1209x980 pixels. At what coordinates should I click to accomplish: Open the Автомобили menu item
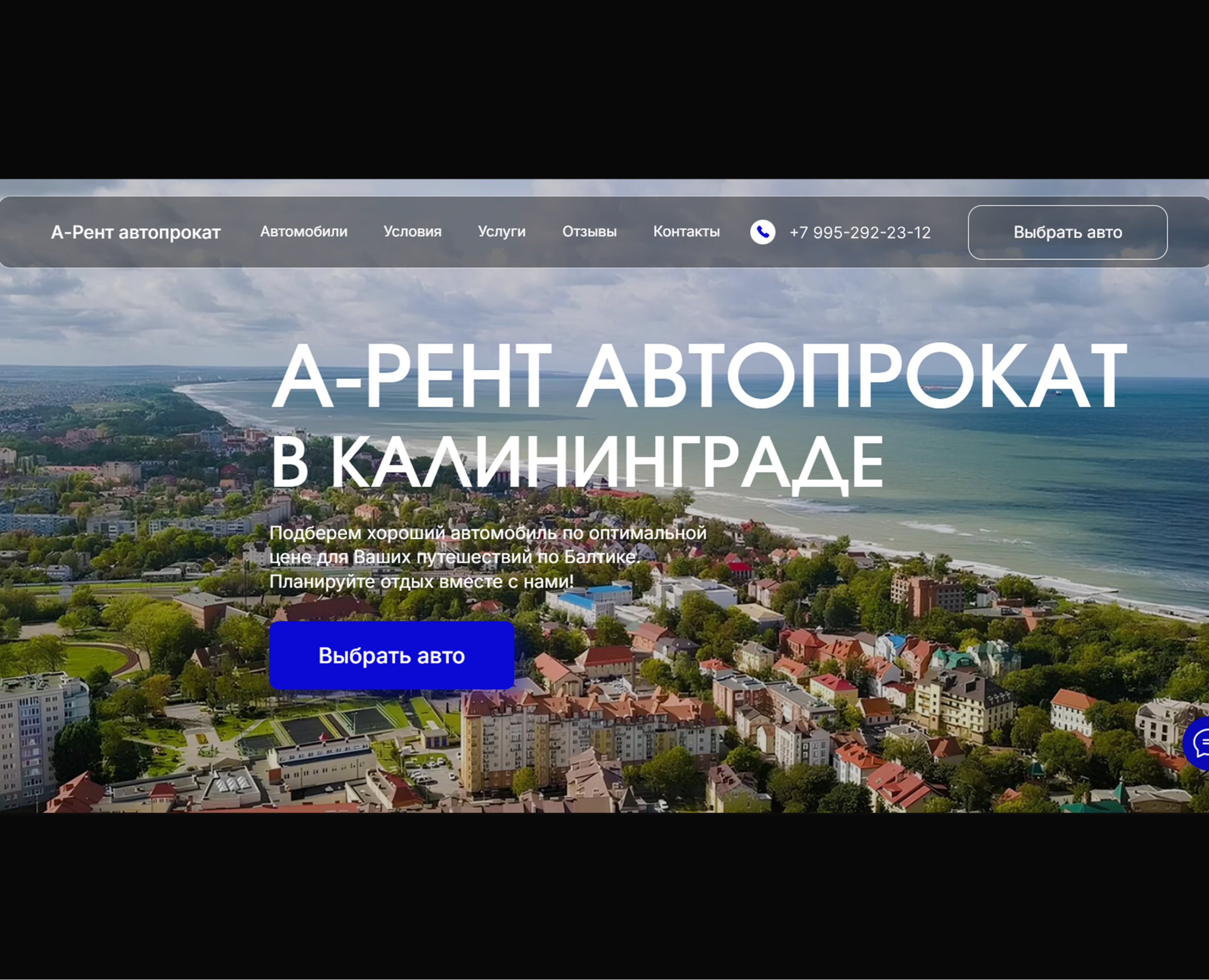pyautogui.click(x=304, y=231)
